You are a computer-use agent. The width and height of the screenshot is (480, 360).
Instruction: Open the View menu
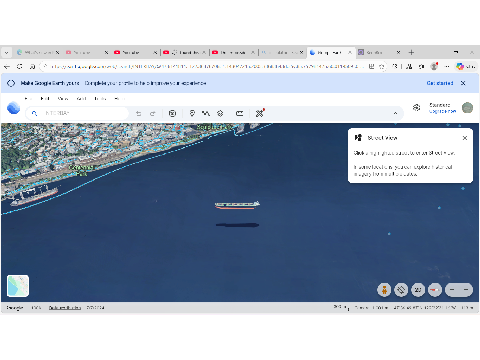[63, 99]
